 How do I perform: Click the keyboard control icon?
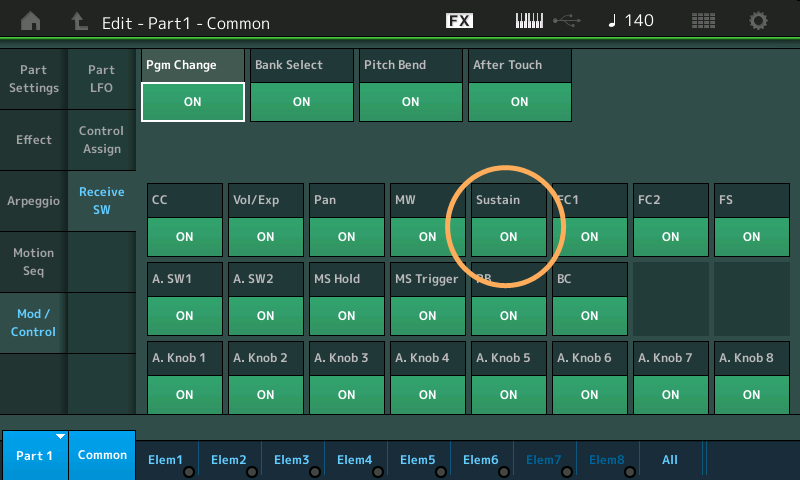pyautogui.click(x=529, y=21)
